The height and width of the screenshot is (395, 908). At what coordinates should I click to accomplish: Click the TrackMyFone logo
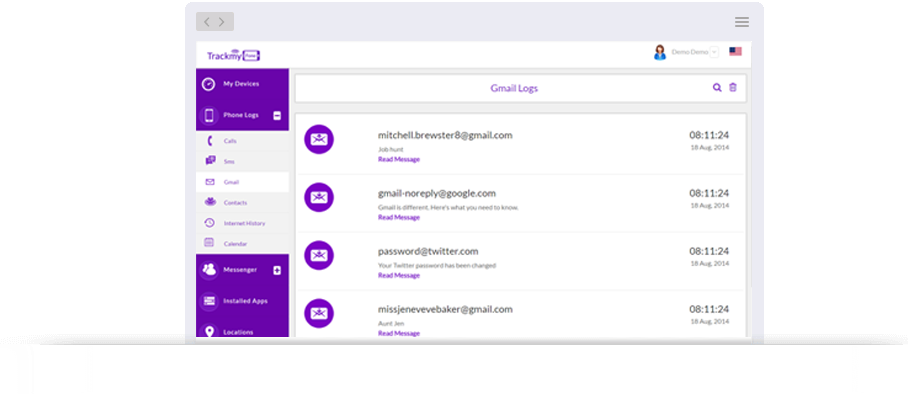pyautogui.click(x=233, y=56)
